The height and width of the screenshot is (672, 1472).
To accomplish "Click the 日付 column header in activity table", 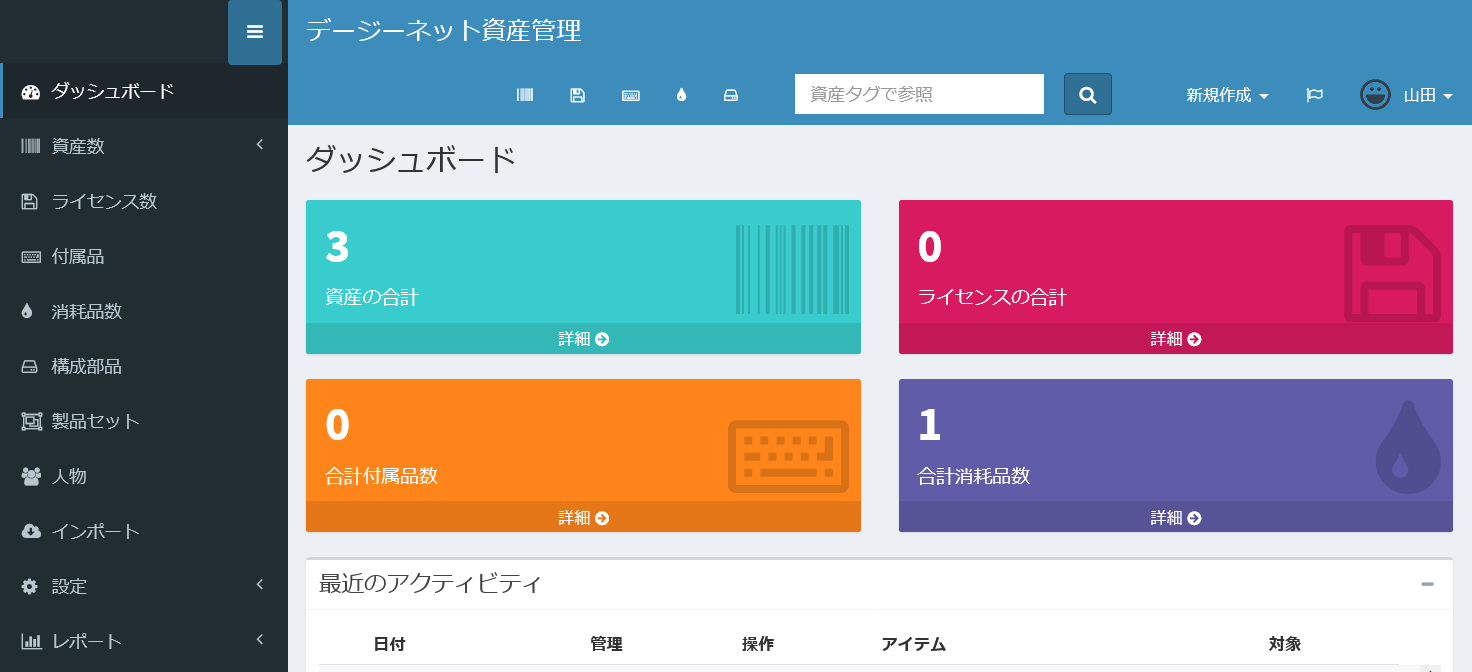I will click(x=389, y=644).
